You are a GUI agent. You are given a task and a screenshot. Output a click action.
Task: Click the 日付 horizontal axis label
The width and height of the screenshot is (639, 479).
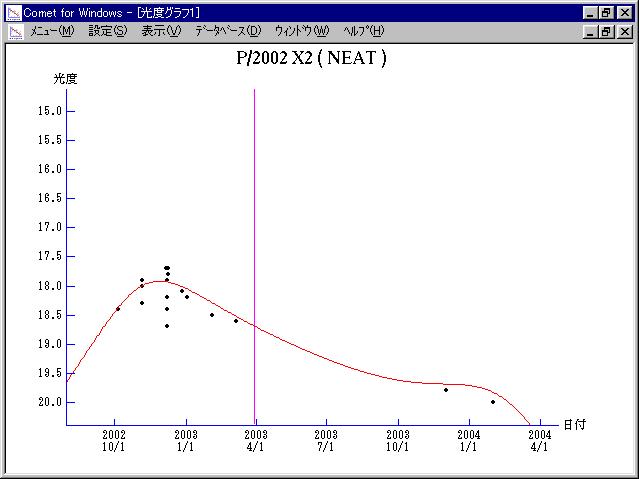(x=573, y=424)
